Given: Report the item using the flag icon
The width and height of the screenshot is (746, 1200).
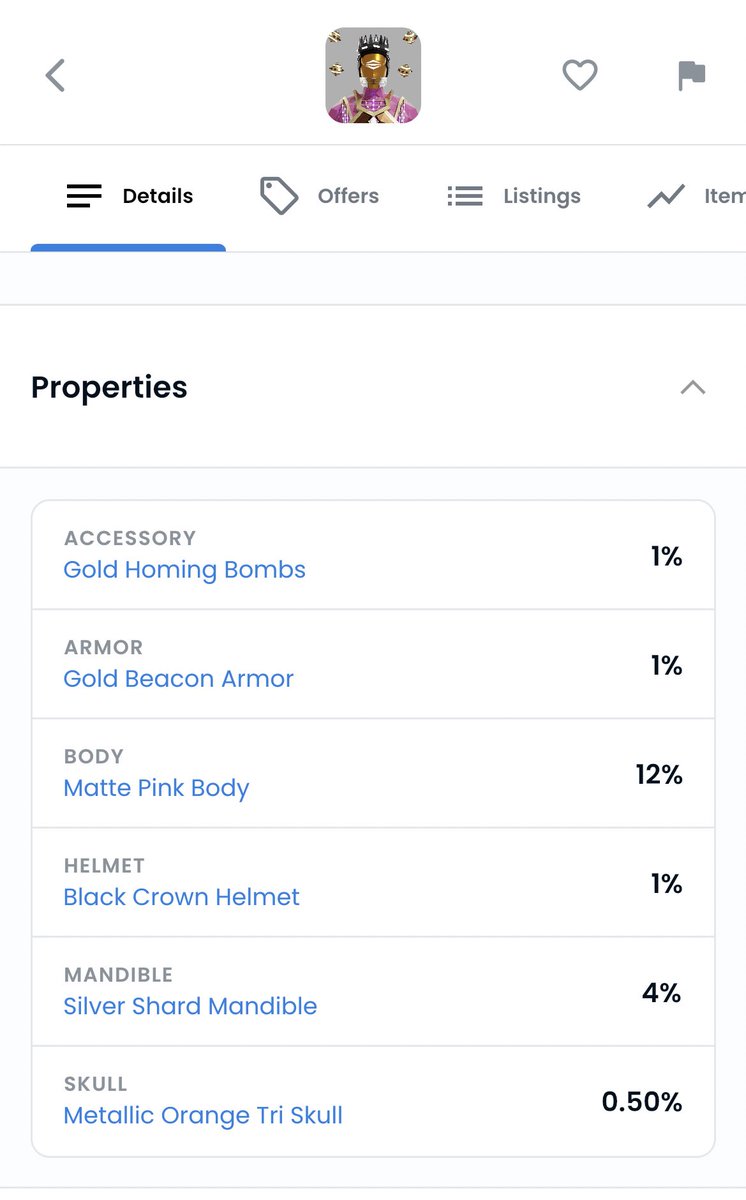Looking at the screenshot, I should 691,76.
